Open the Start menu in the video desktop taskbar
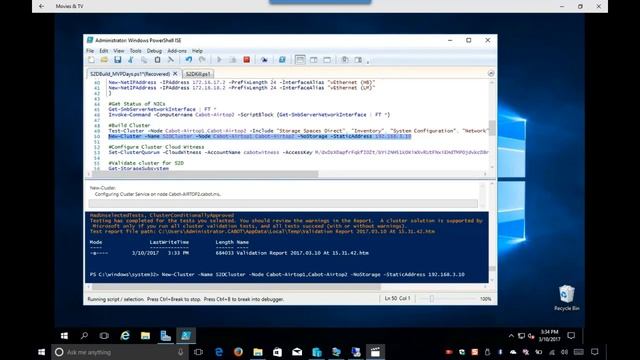Screen dimensions: 640x360 tap(64, 336)
